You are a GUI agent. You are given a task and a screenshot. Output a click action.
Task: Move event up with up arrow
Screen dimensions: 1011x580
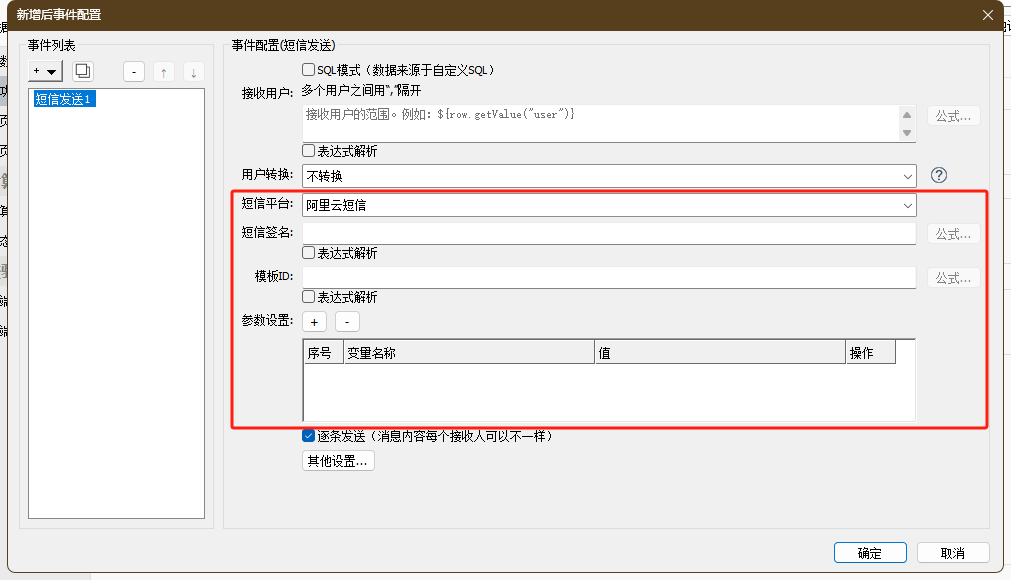164,71
